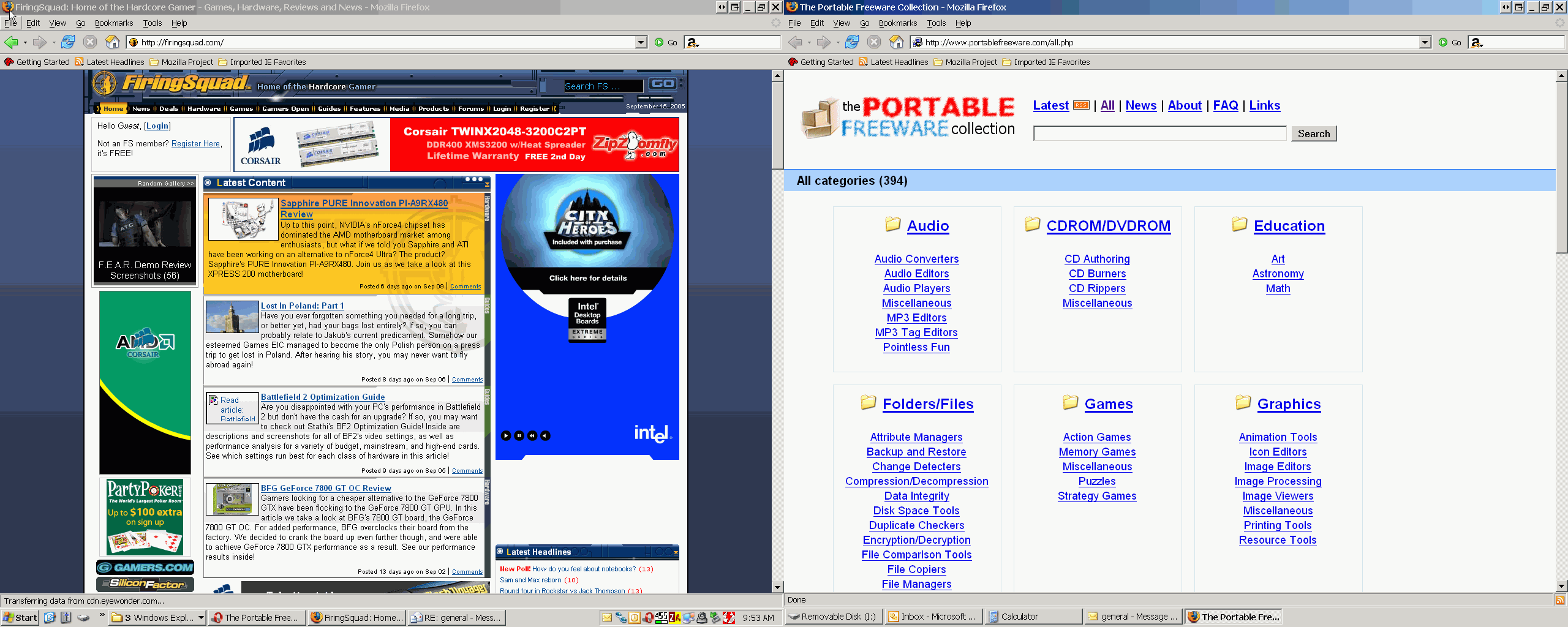
Task: Click Getting Started bookmark in Portable Freeware window
Action: pyautogui.click(x=821, y=62)
